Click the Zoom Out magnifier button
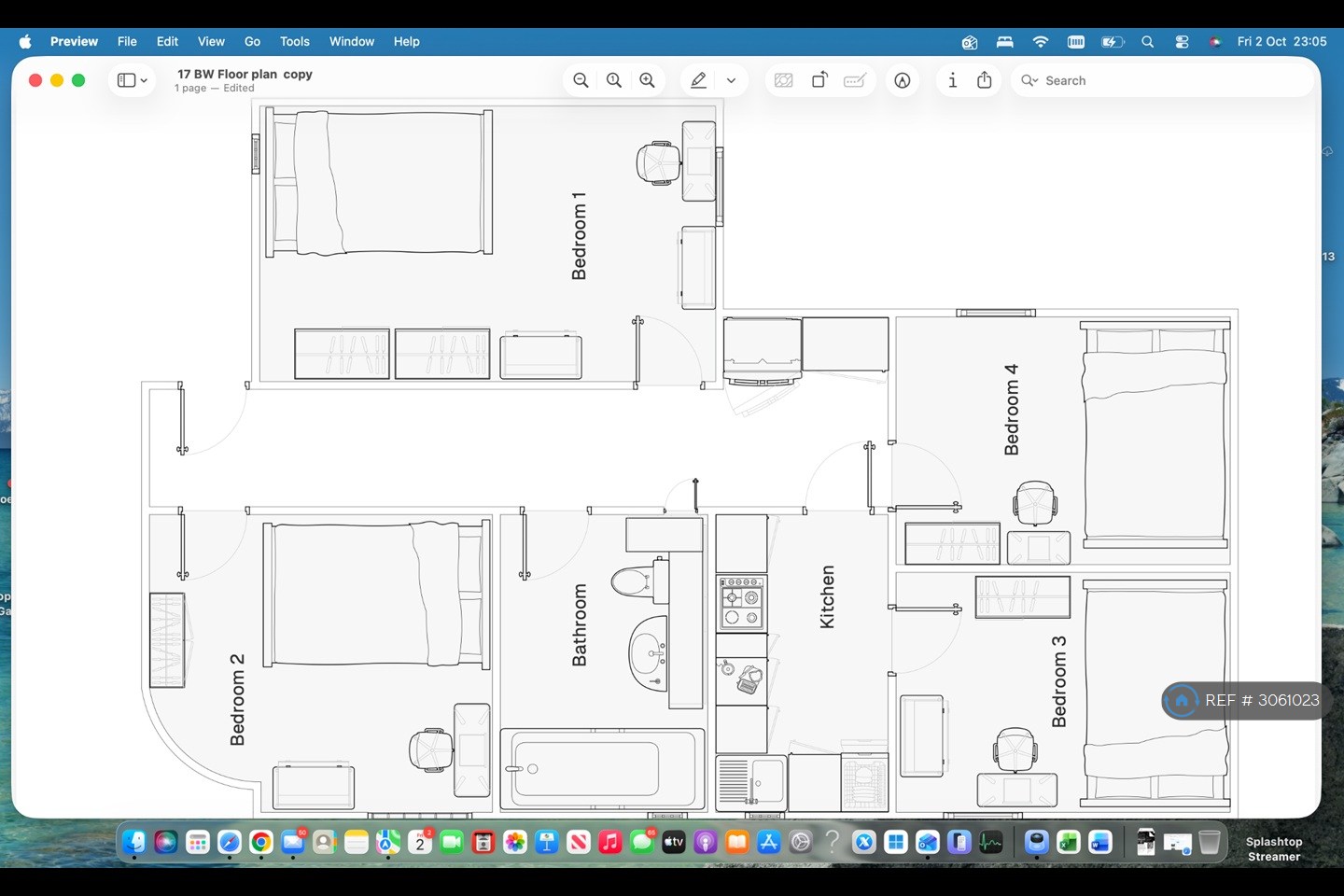1344x896 pixels. (x=581, y=80)
